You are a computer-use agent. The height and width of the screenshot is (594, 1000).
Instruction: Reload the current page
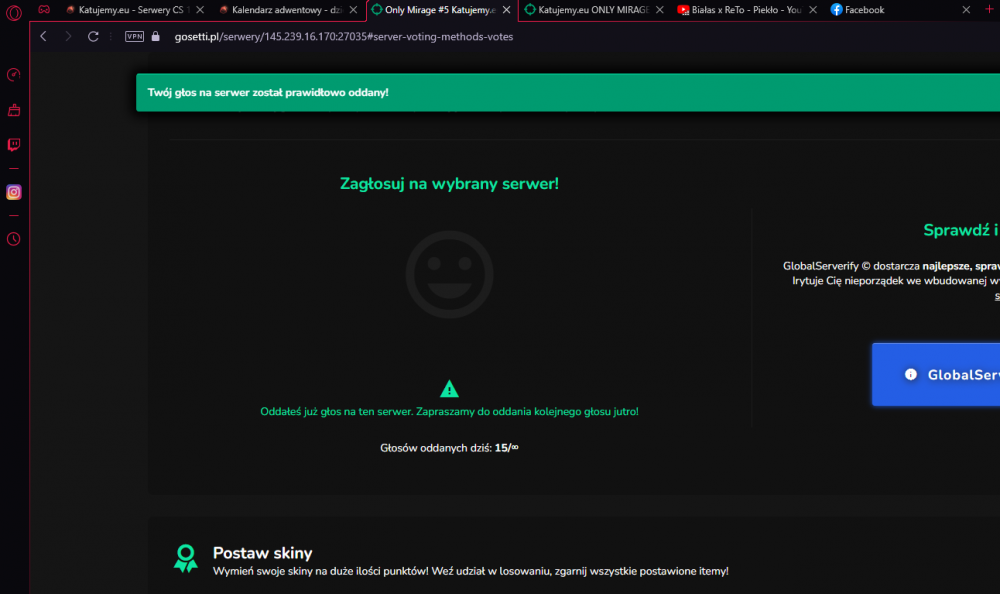tap(93, 36)
